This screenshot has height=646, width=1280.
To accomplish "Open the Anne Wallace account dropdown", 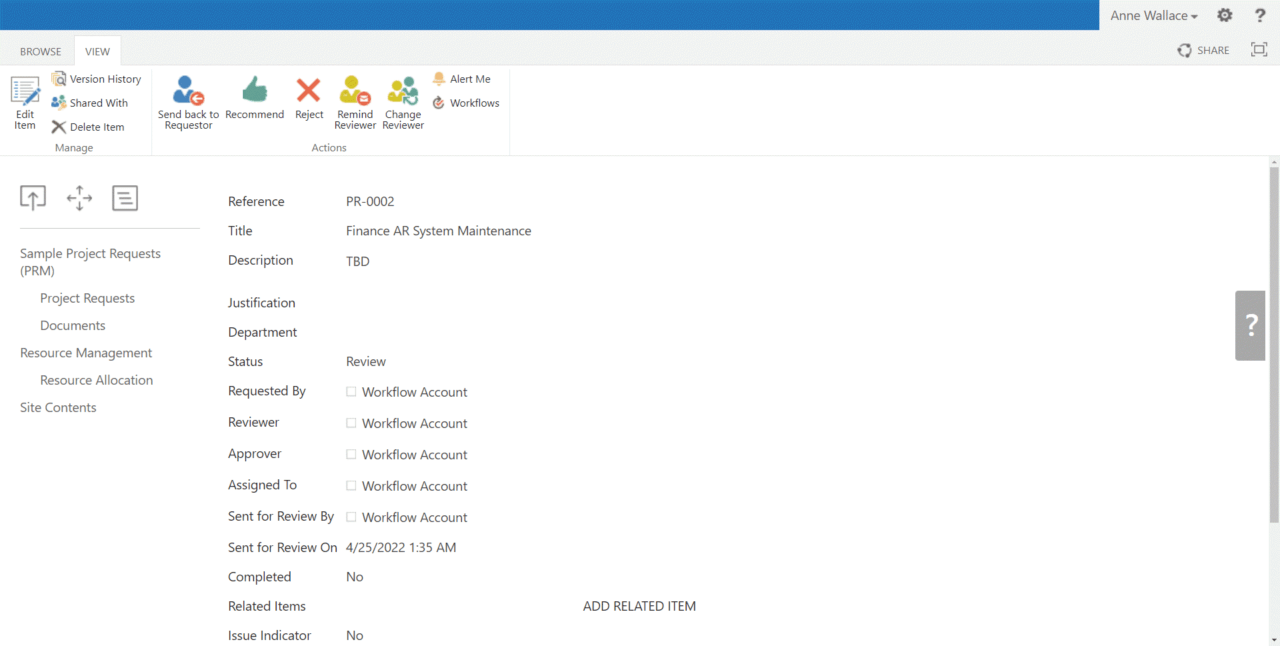I will tap(1154, 15).
